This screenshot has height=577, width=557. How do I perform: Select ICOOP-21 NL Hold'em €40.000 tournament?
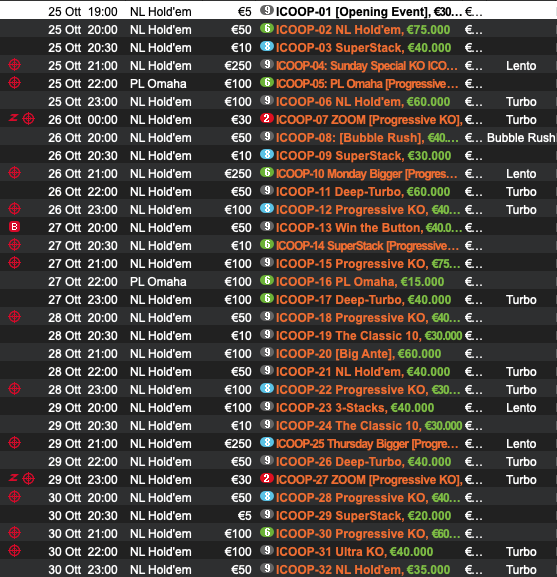[x=363, y=372]
